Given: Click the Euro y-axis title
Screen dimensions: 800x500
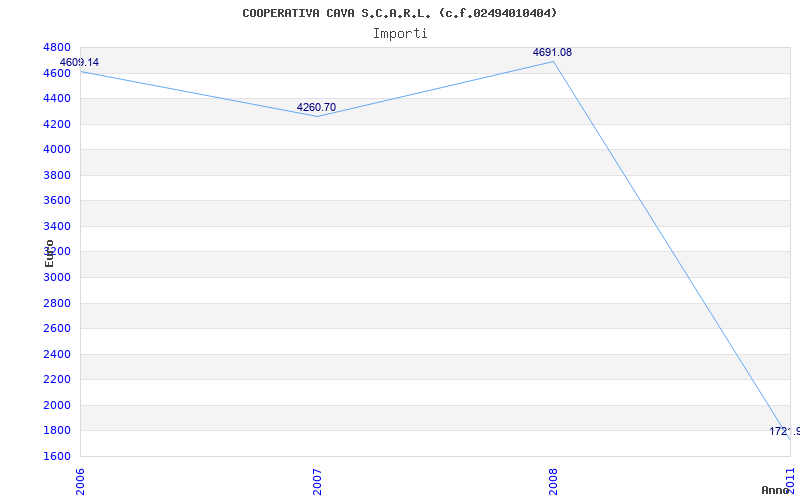Looking at the screenshot, I should tap(49, 253).
